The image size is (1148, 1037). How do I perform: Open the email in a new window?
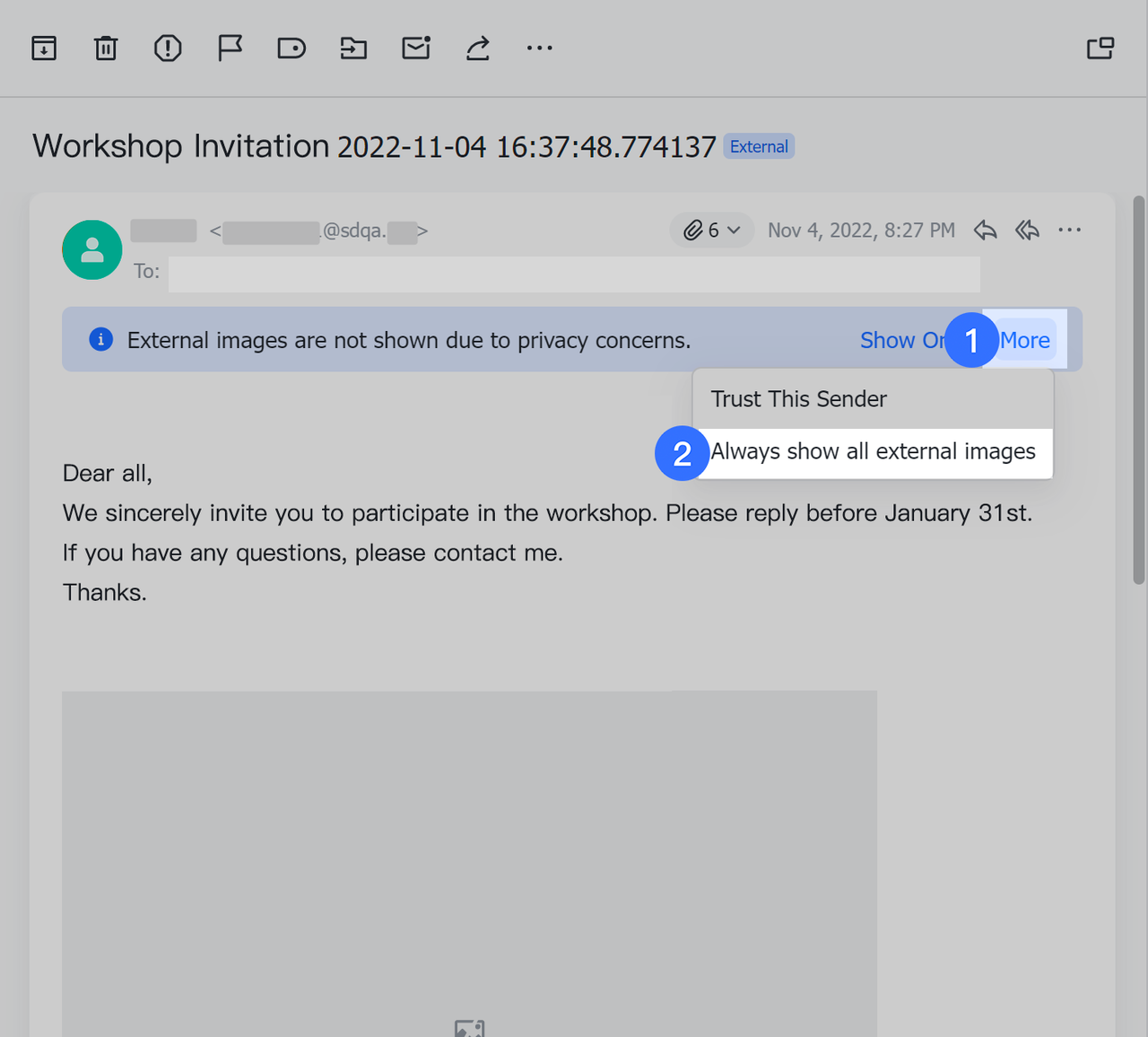[1100, 48]
